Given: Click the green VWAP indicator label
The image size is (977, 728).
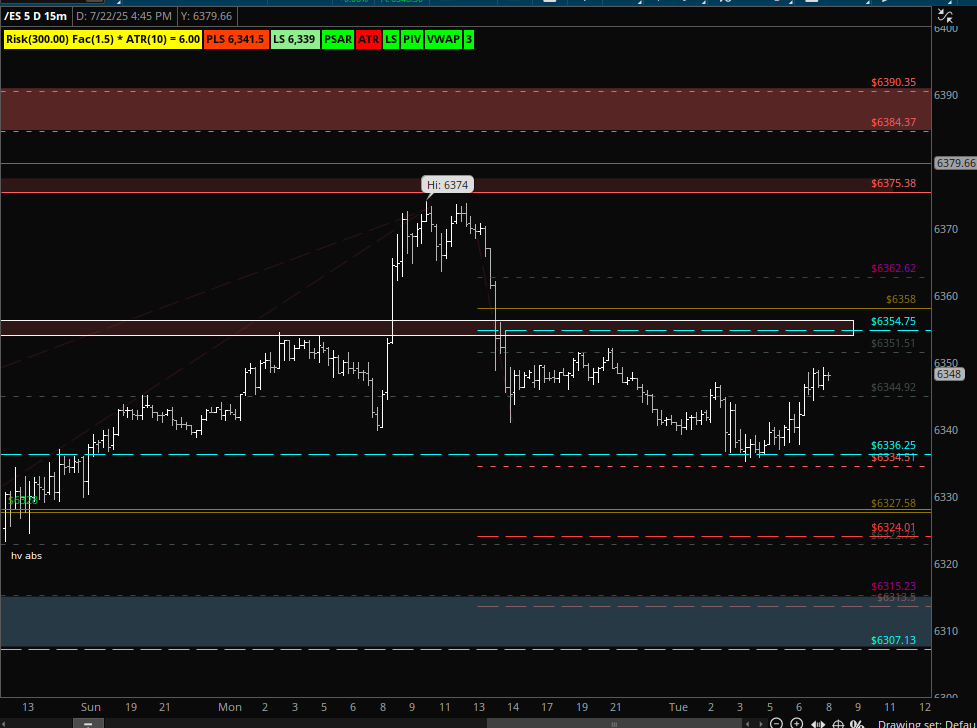Looking at the screenshot, I should point(443,39).
